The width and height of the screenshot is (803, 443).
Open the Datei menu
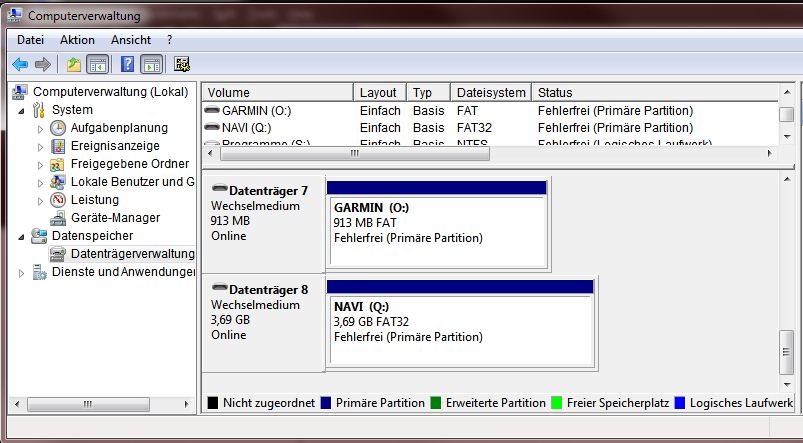pyautogui.click(x=30, y=40)
